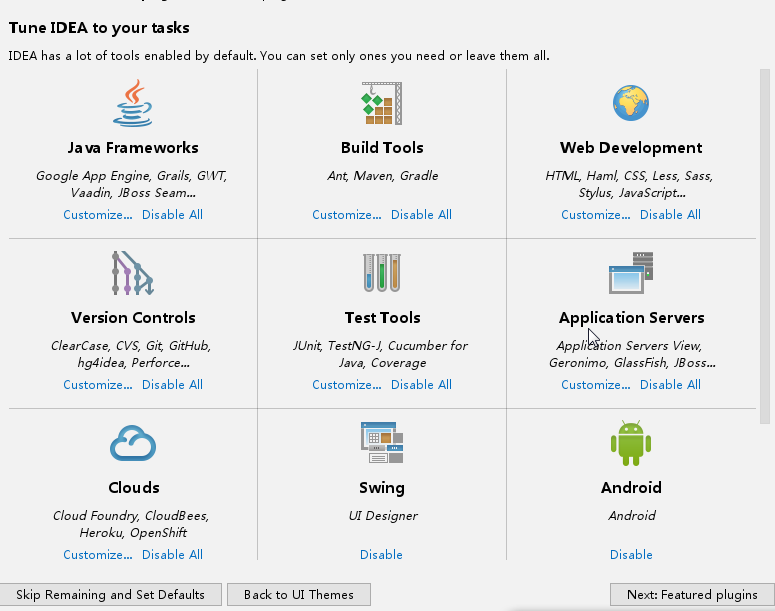Open Customize for Test Tools
The image size is (775, 611).
coord(346,385)
